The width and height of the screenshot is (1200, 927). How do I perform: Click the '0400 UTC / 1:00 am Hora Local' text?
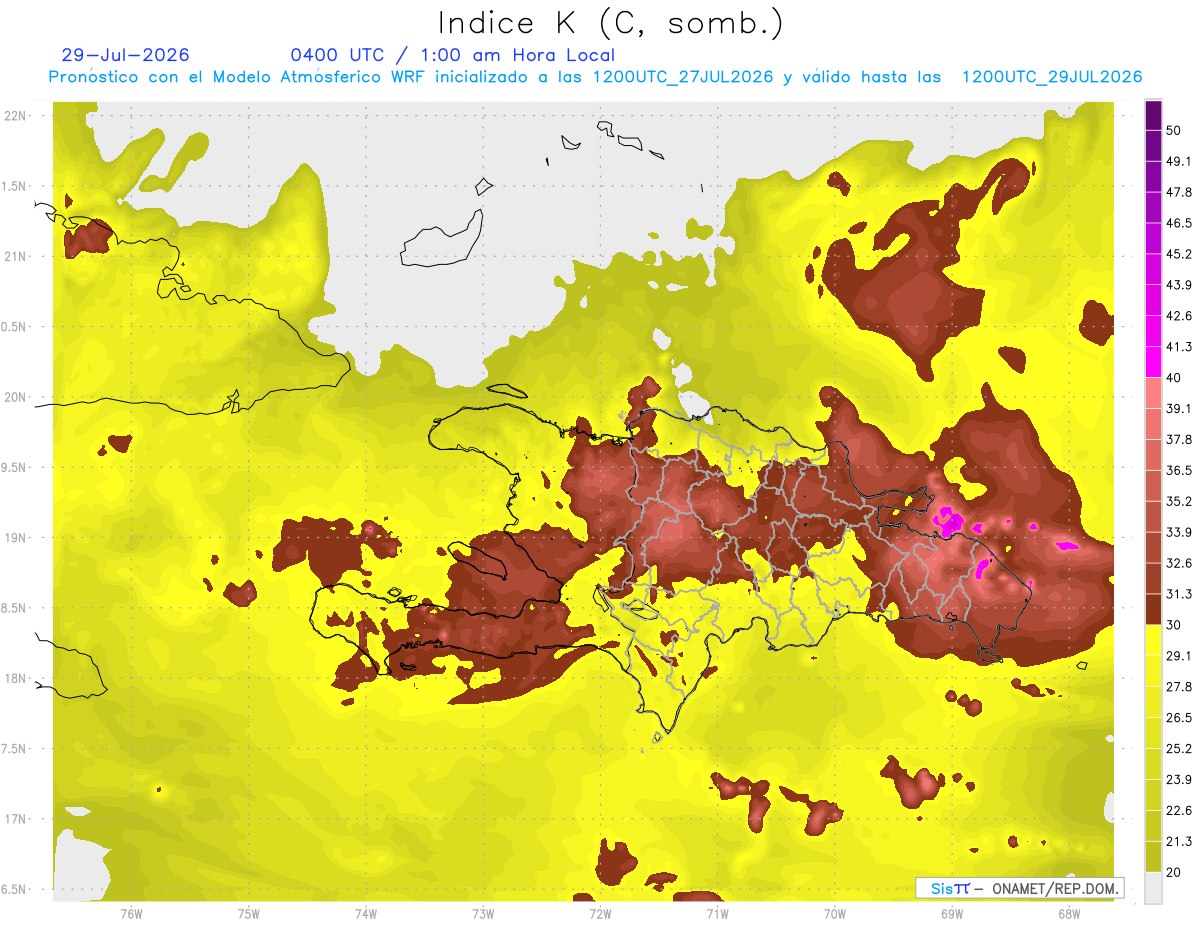click(452, 55)
